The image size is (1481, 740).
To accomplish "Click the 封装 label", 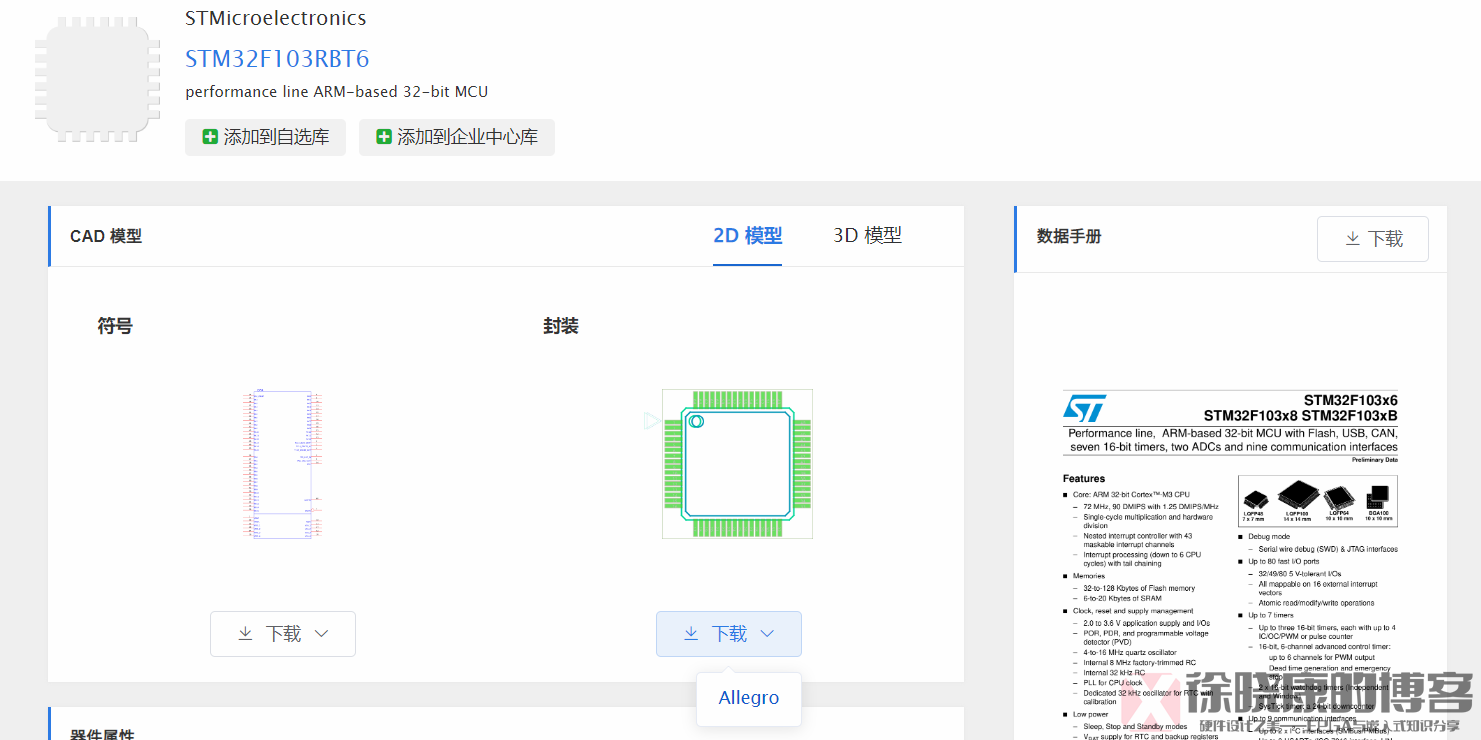I will click(x=561, y=326).
